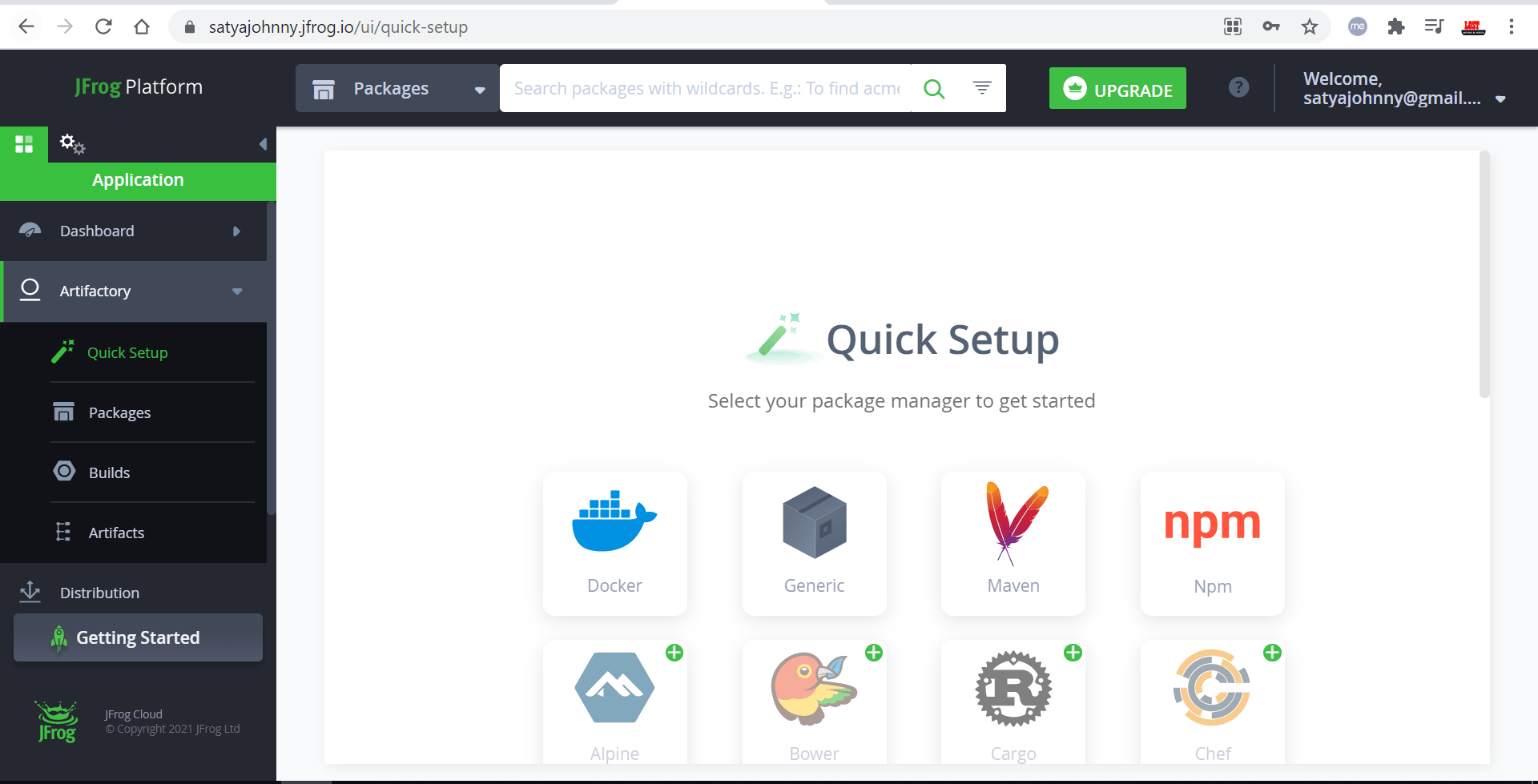Open the Packages search type dropdown

click(x=398, y=88)
